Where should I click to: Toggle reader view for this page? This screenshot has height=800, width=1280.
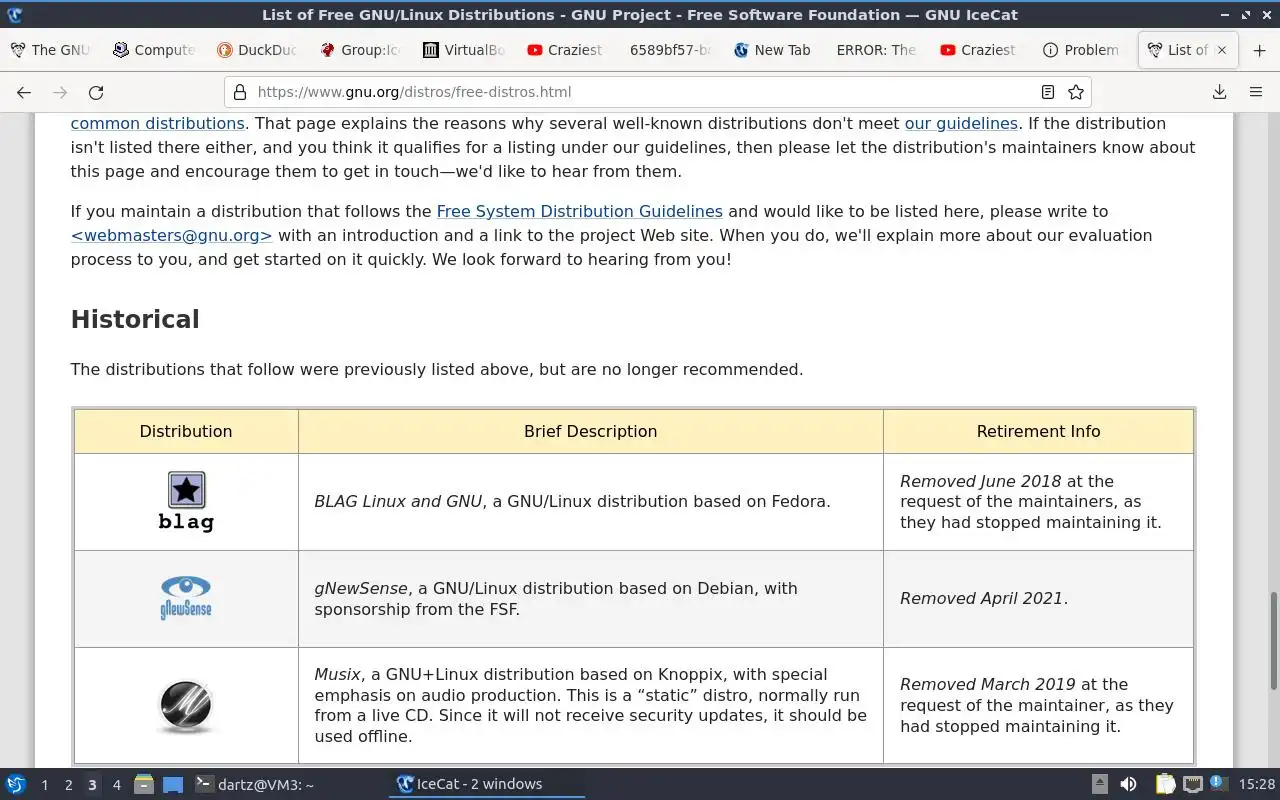[1047, 92]
